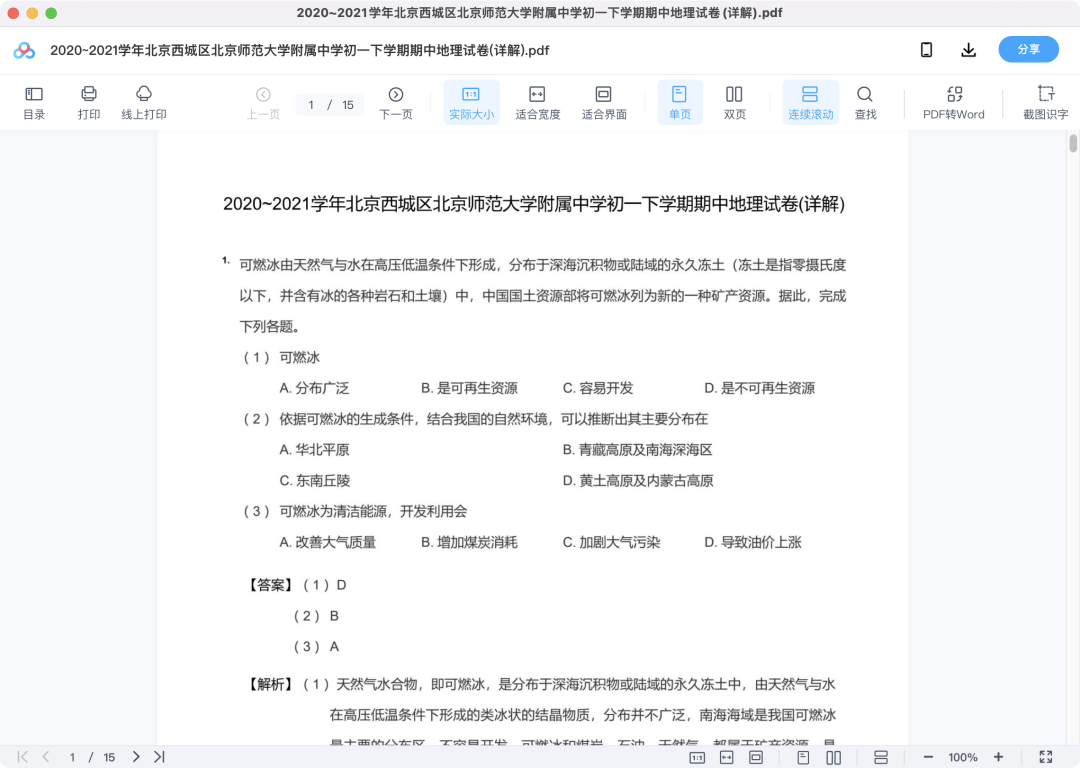The image size is (1080, 768).
Task: Go to next page with 下一页
Action: point(396,103)
